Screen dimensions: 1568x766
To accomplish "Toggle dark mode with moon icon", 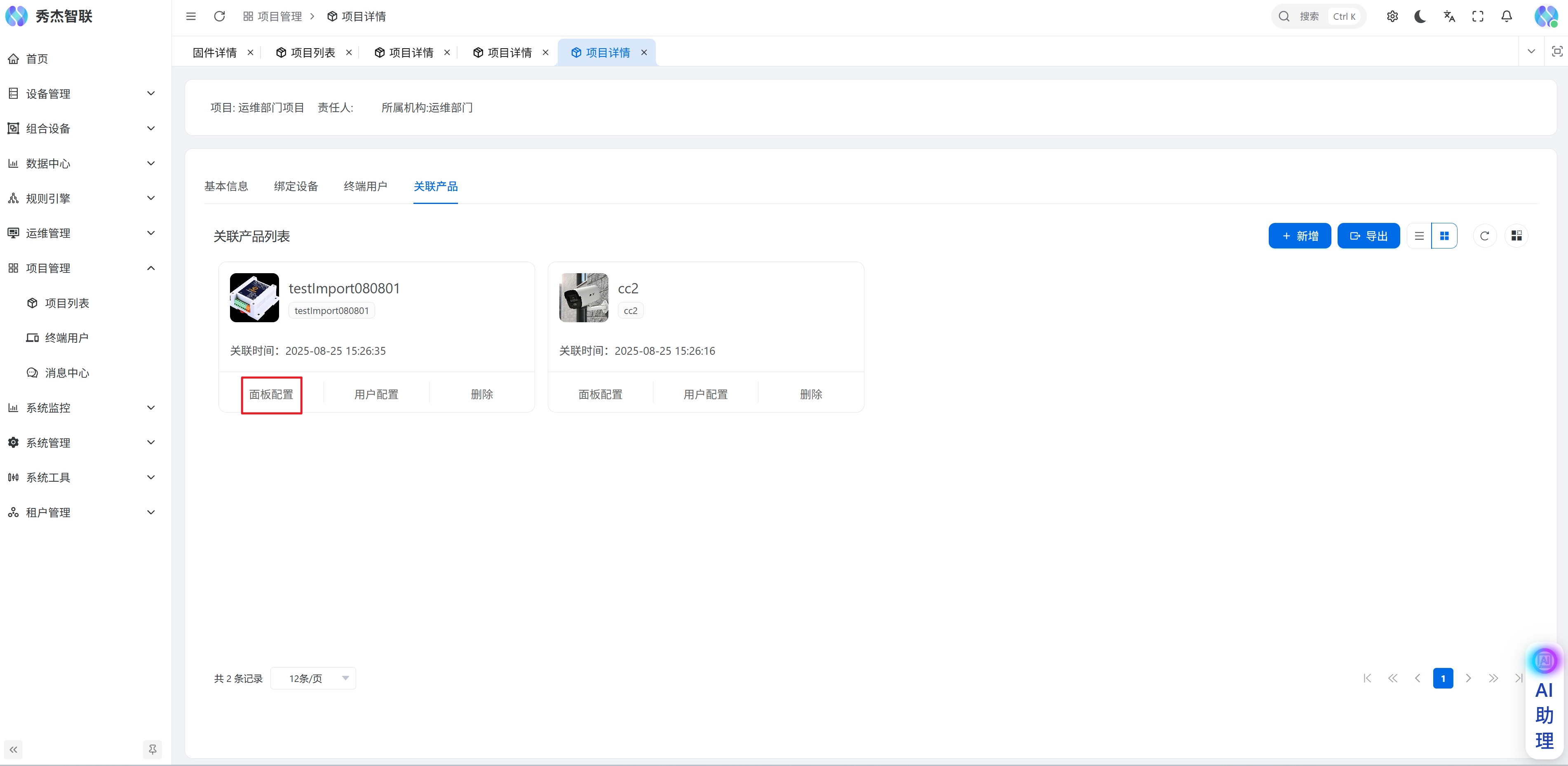I will coord(1420,16).
